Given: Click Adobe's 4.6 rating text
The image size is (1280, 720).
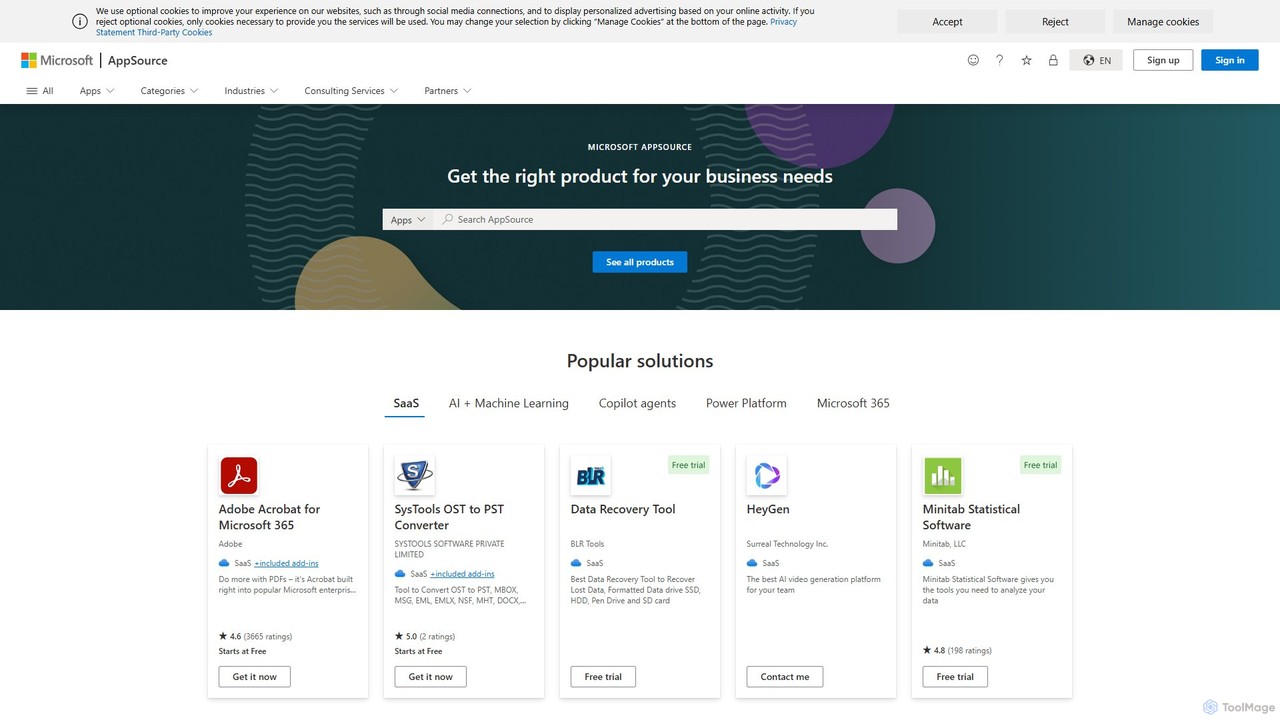Looking at the screenshot, I should tap(256, 636).
